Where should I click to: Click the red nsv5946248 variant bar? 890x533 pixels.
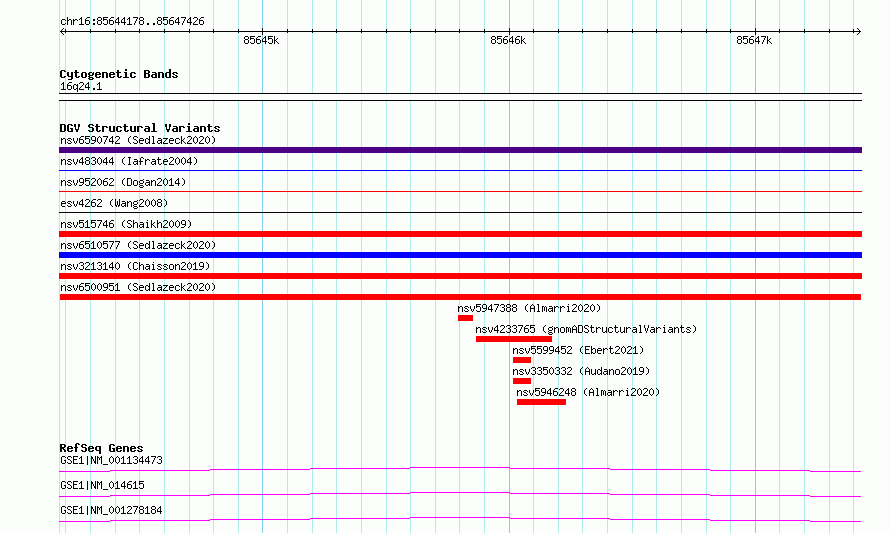[x=541, y=402]
